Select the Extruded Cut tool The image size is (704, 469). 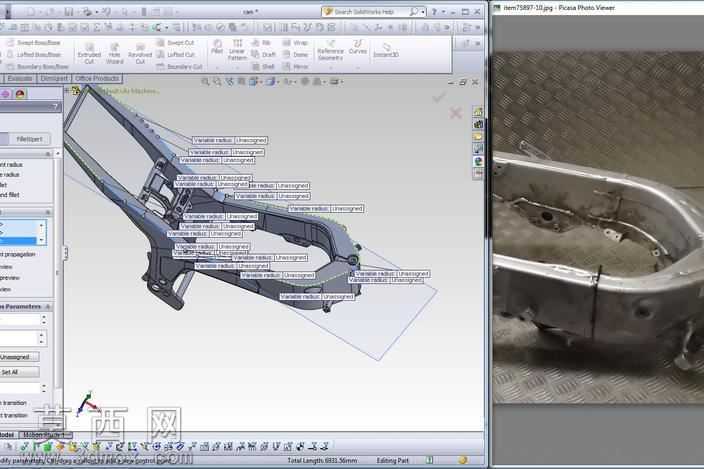89,53
